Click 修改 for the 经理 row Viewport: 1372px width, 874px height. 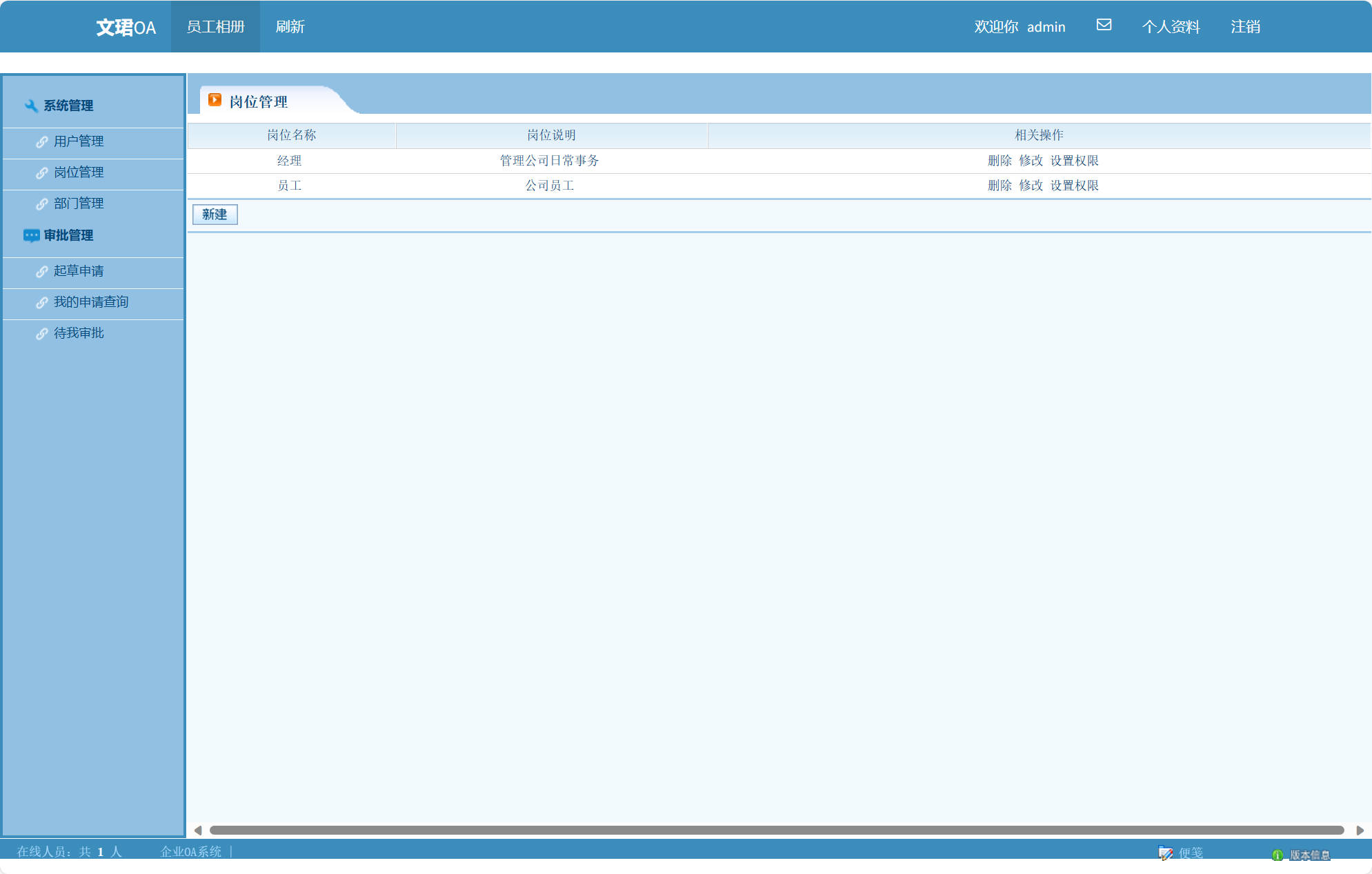1031,161
